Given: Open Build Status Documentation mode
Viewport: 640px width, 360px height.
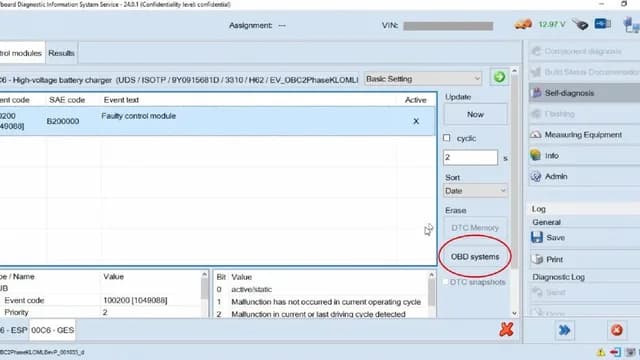Looking at the screenshot, I should click(x=584, y=72).
